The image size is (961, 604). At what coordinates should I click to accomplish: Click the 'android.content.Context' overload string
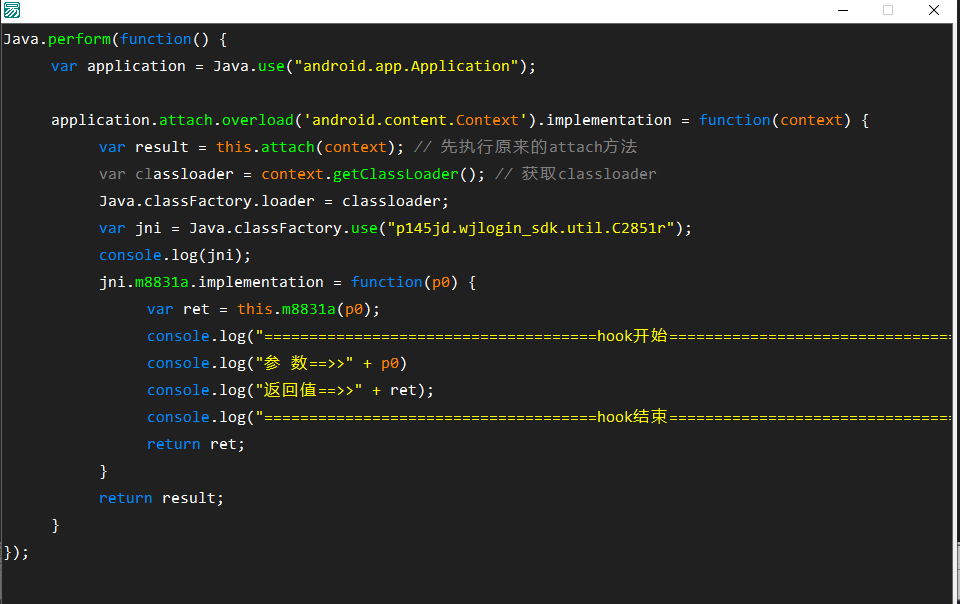(416, 120)
